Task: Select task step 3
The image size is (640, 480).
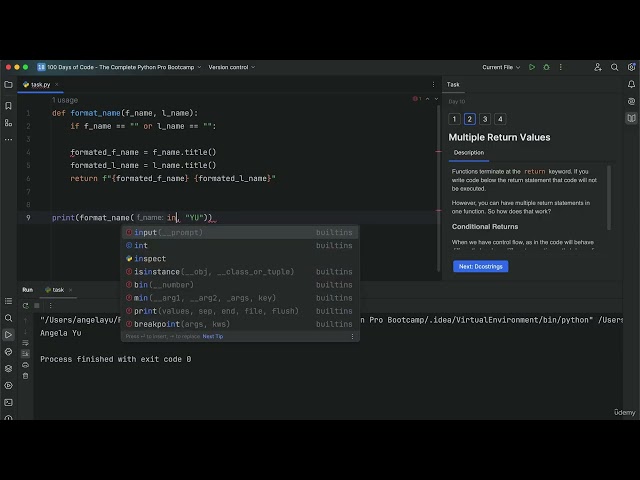Action: [x=485, y=119]
